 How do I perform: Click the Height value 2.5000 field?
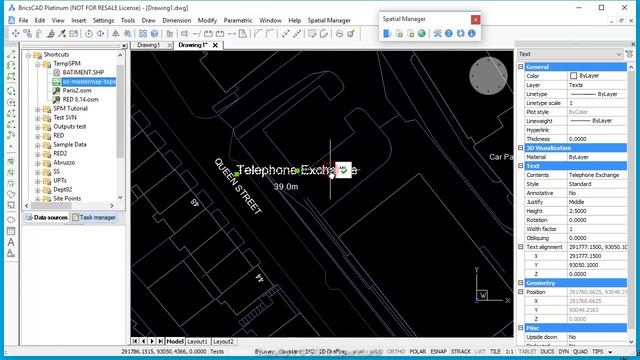[597, 211]
